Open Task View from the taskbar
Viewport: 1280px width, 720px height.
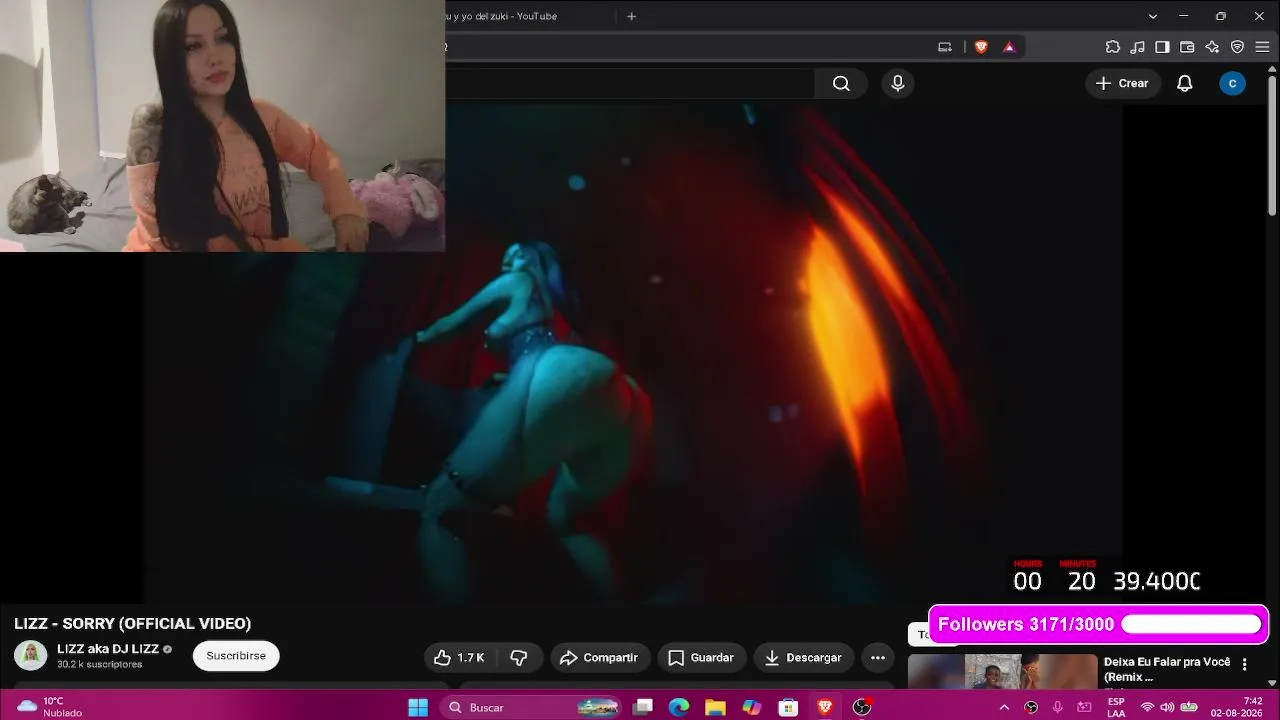pyautogui.click(x=643, y=708)
